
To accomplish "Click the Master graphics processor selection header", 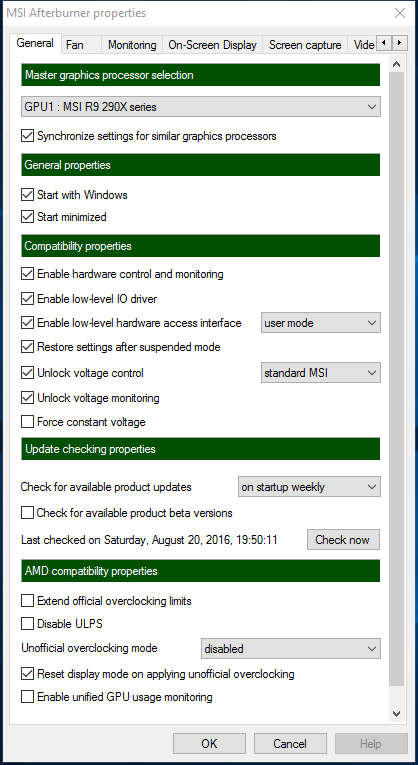I will (x=200, y=75).
